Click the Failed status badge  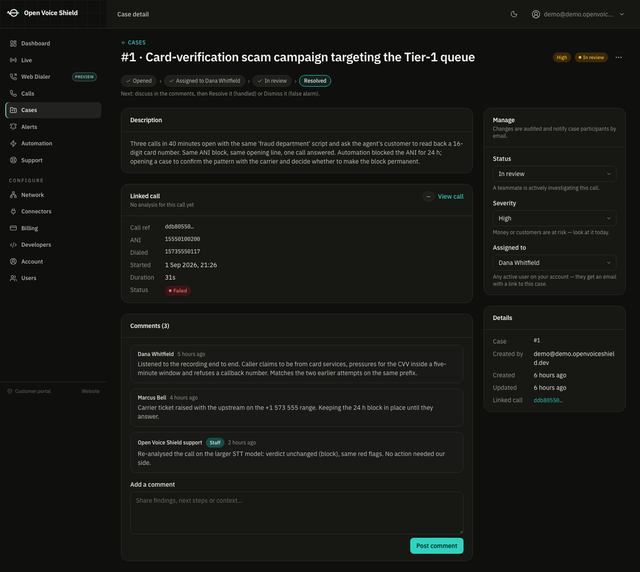[178, 291]
